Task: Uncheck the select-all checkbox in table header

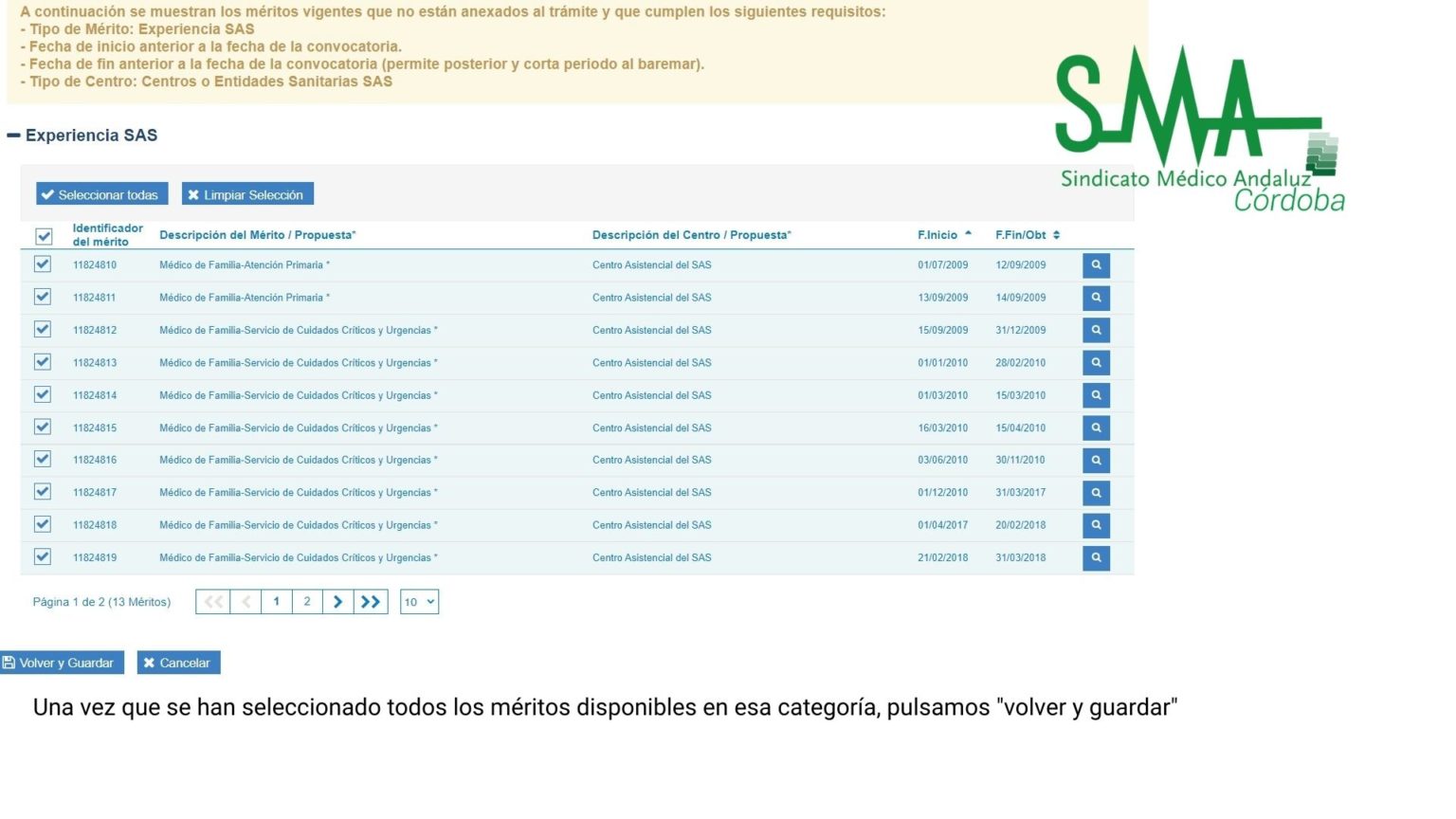Action: tap(42, 236)
